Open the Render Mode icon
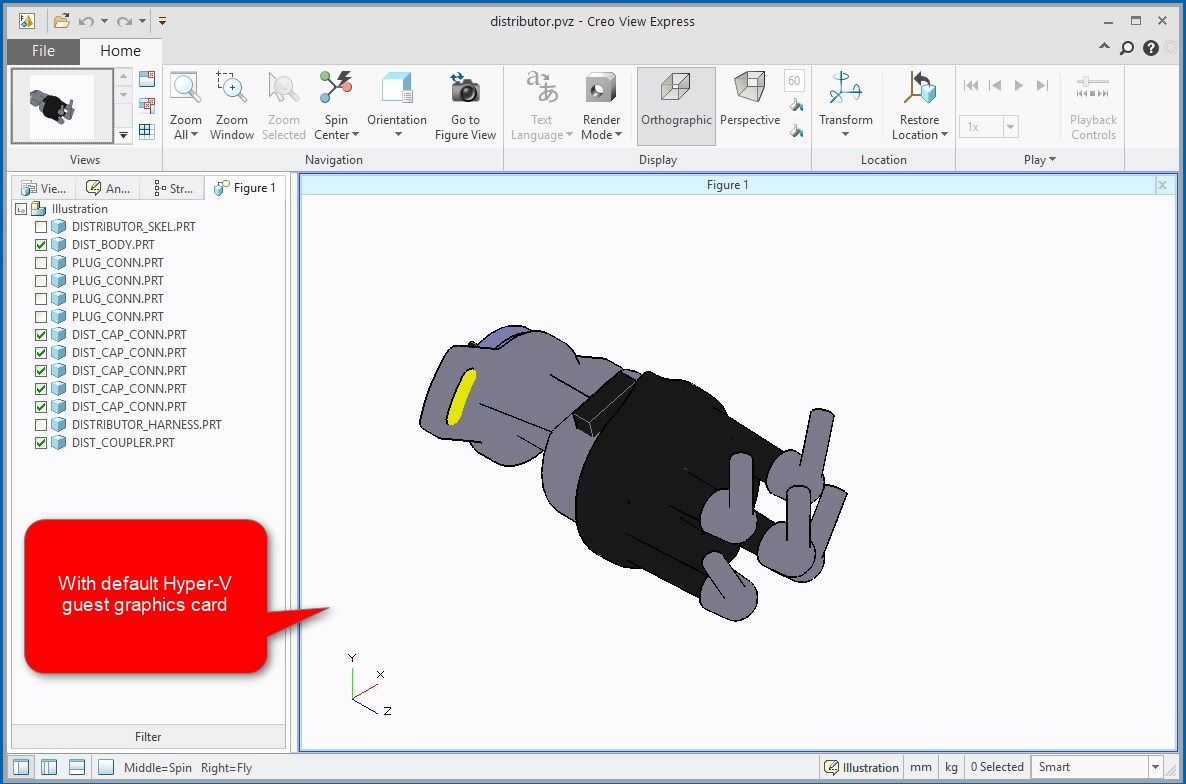The image size is (1186, 784). pyautogui.click(x=601, y=88)
